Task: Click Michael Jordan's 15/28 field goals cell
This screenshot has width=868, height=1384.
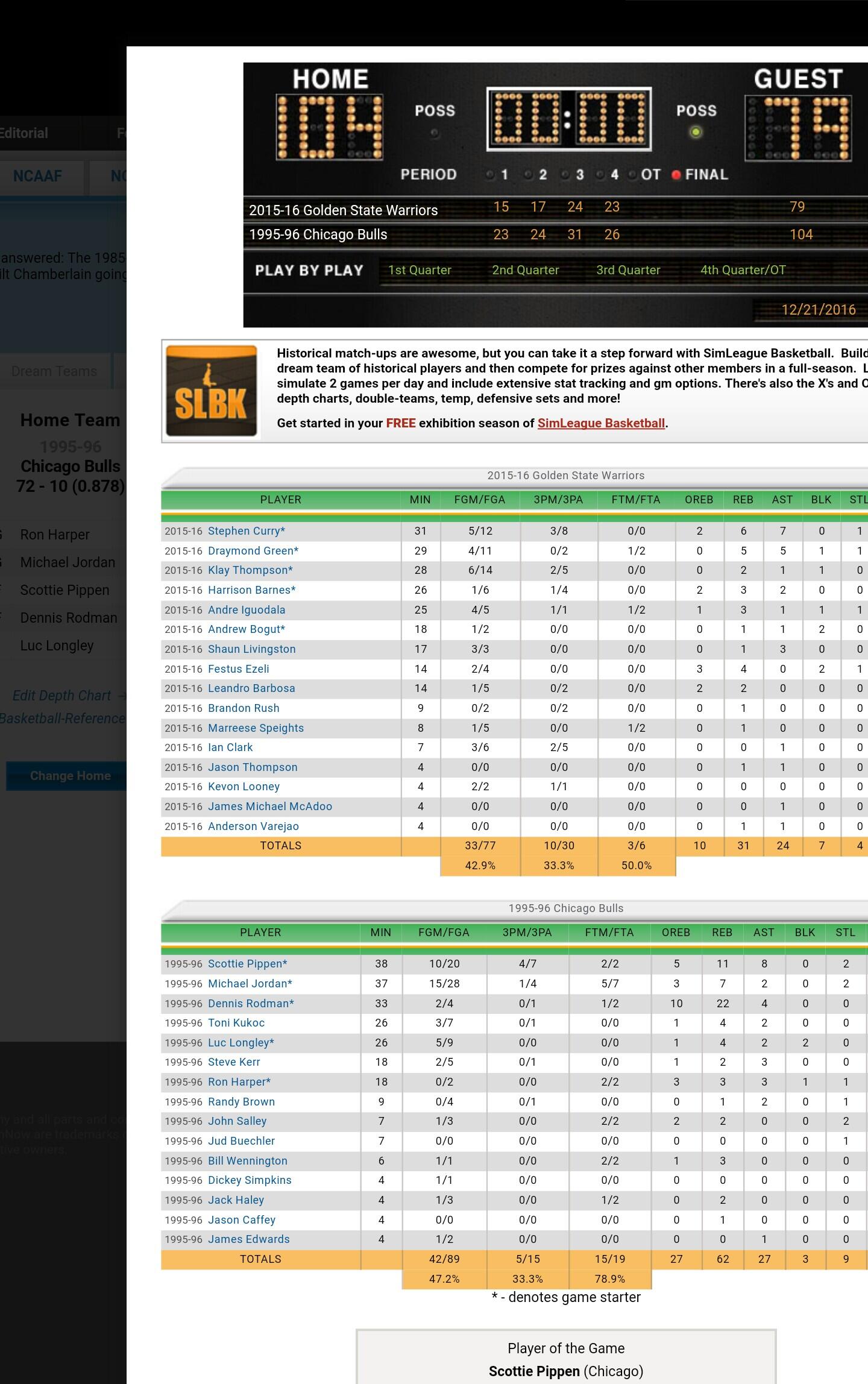Action: (x=444, y=984)
